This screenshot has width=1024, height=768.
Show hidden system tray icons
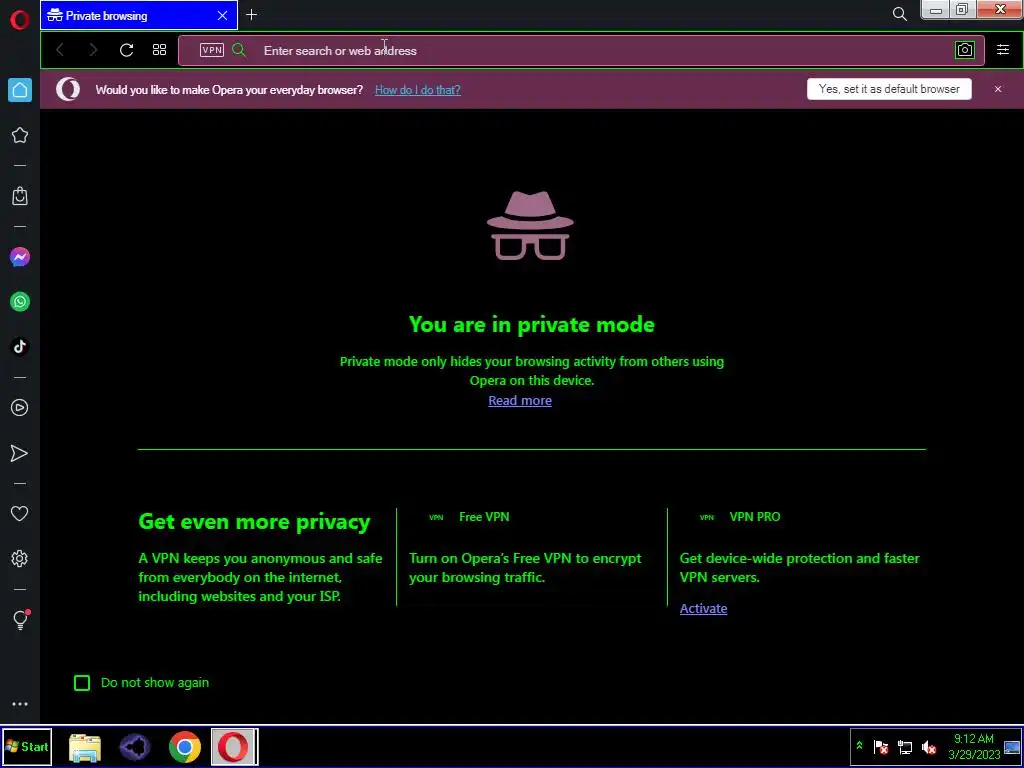pos(859,745)
